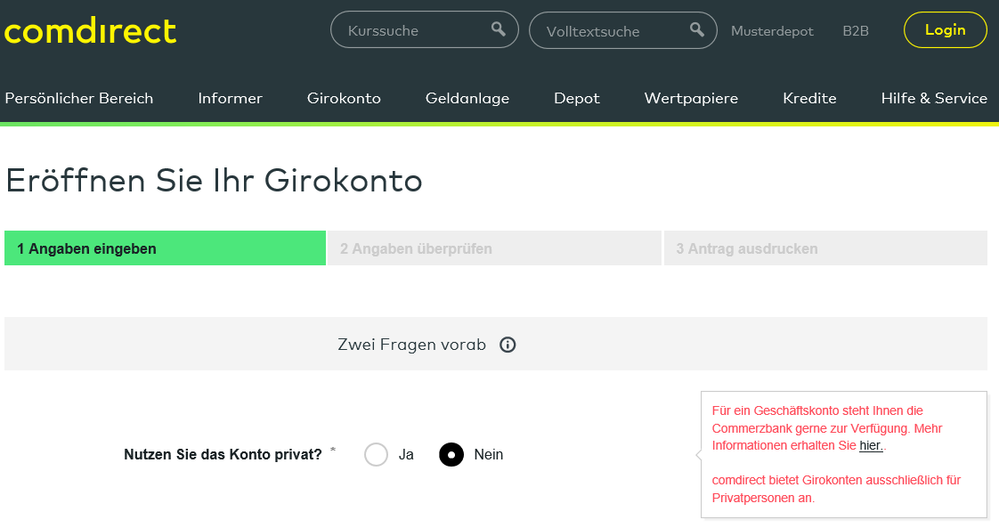Screen dimensions: 999x528
Task: Follow the 'hier' link in the red notice
Action: tap(870, 446)
